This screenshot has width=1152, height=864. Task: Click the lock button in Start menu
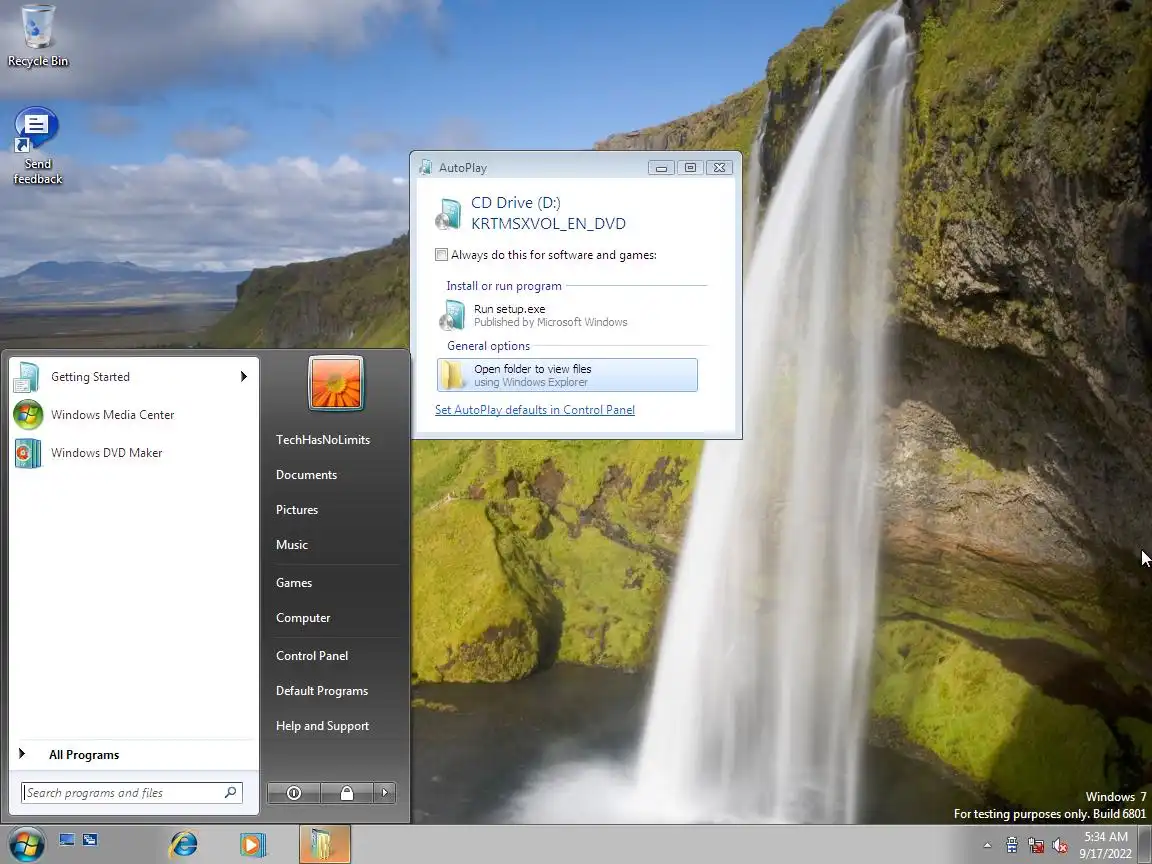347,793
